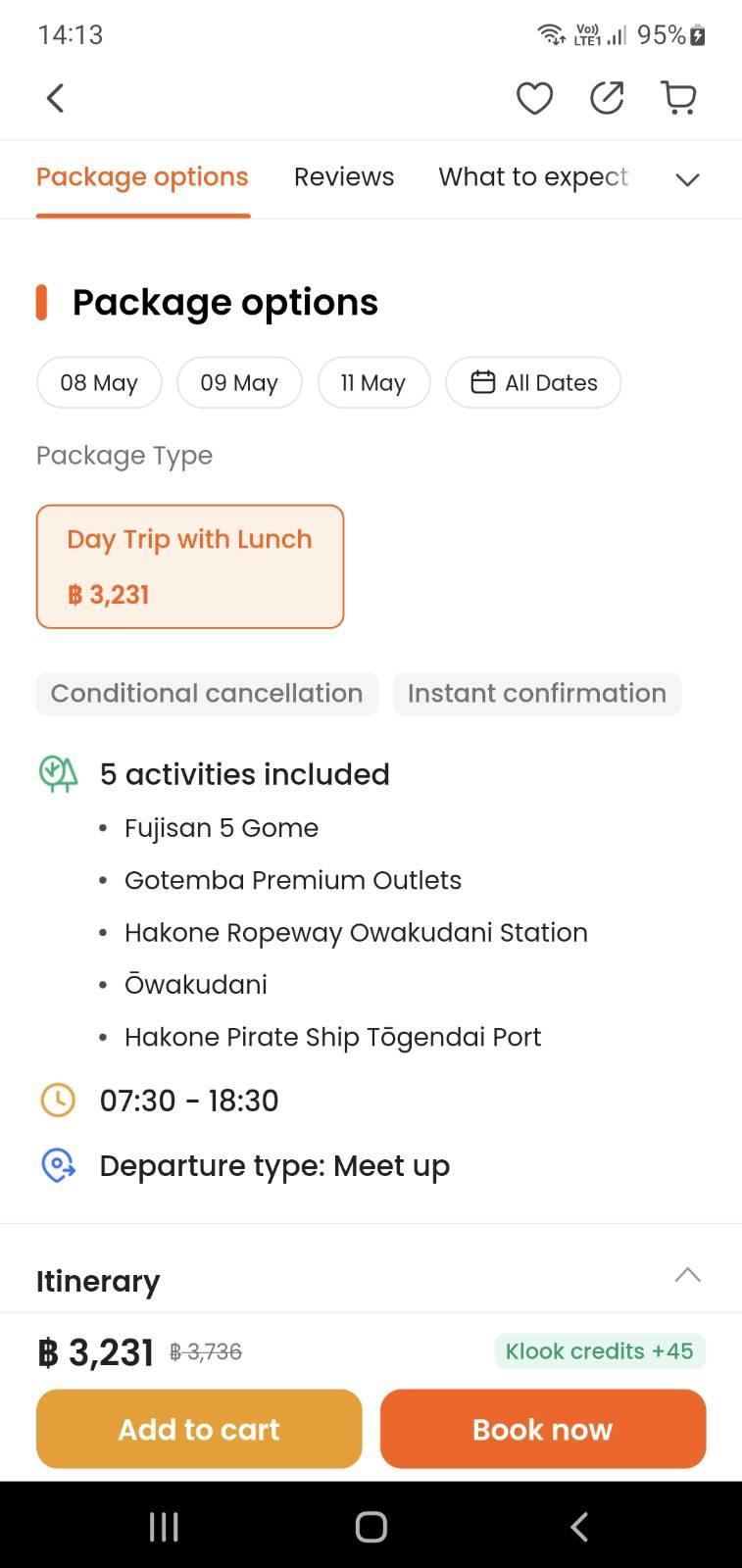Tap the Book now button
Image resolution: width=742 pixels, height=1568 pixels.
[543, 1429]
